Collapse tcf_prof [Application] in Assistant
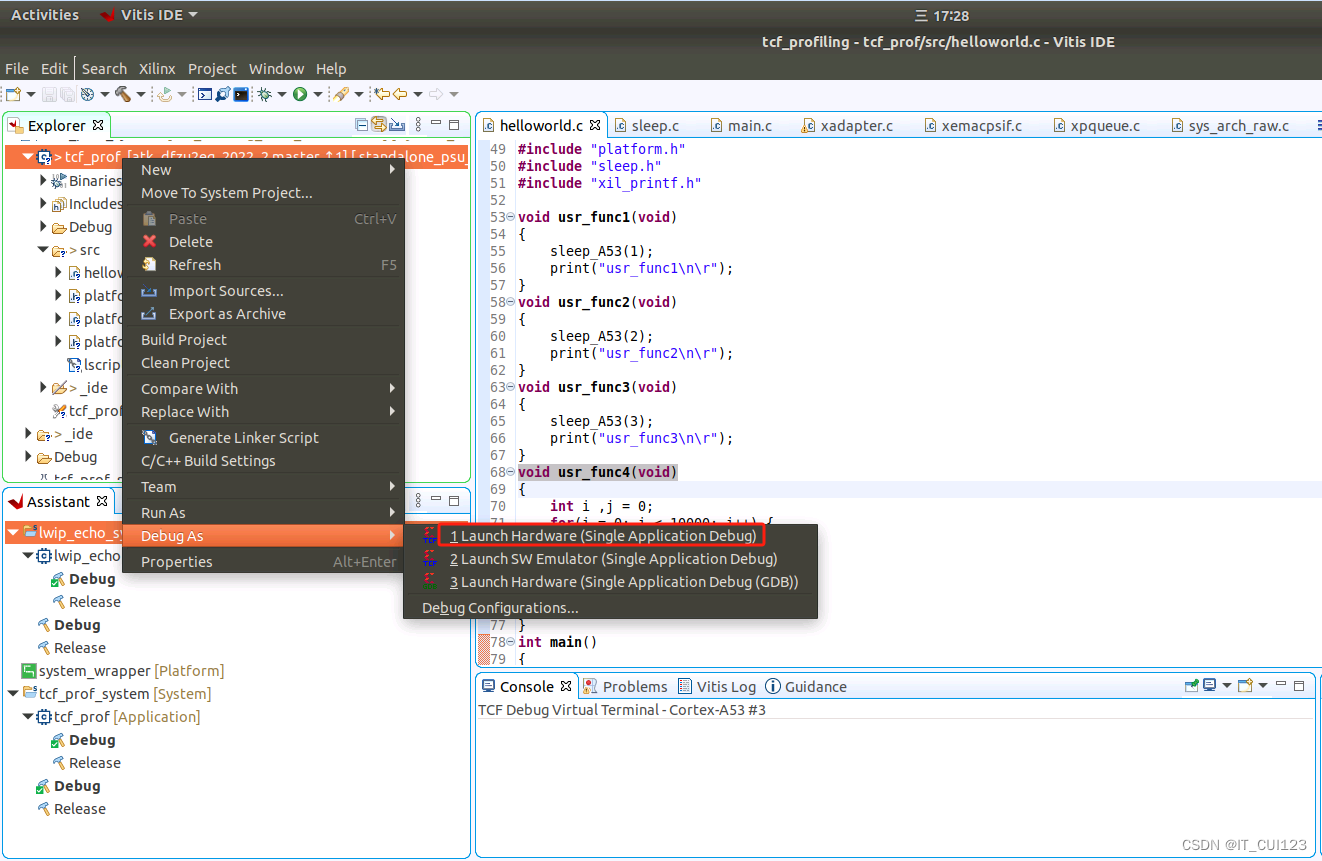 [28, 717]
